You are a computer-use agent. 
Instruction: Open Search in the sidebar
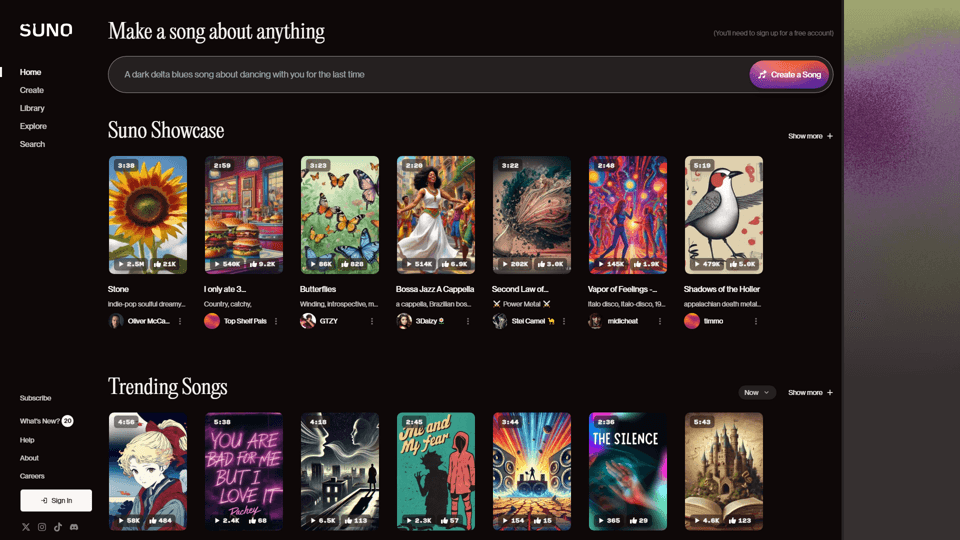coord(32,144)
